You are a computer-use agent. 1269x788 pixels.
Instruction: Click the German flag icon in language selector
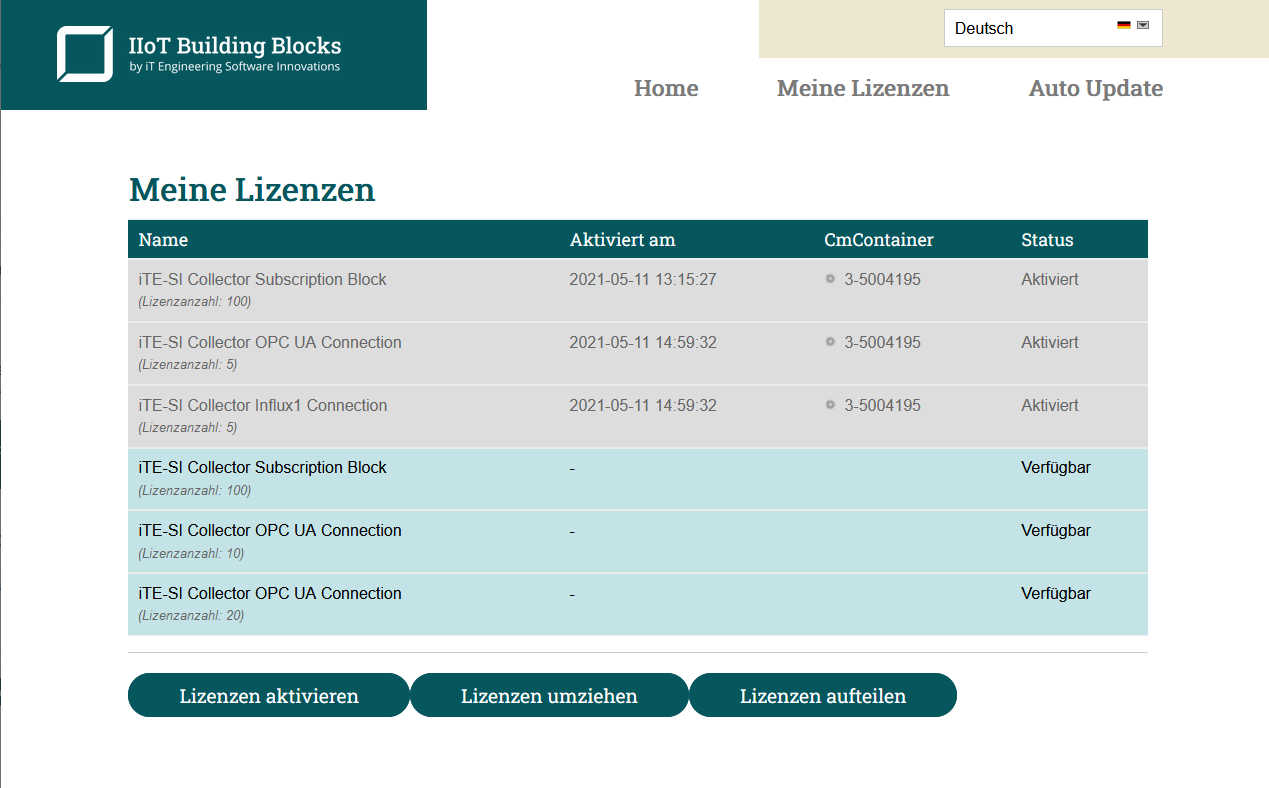1123,25
